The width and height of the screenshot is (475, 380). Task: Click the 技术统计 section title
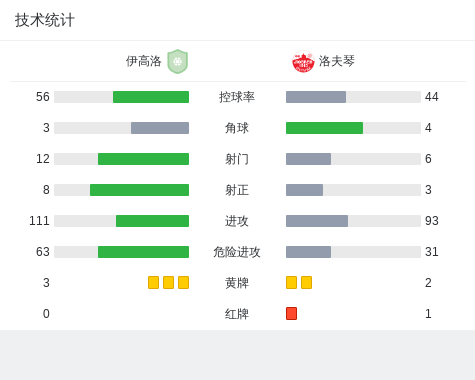click(45, 20)
